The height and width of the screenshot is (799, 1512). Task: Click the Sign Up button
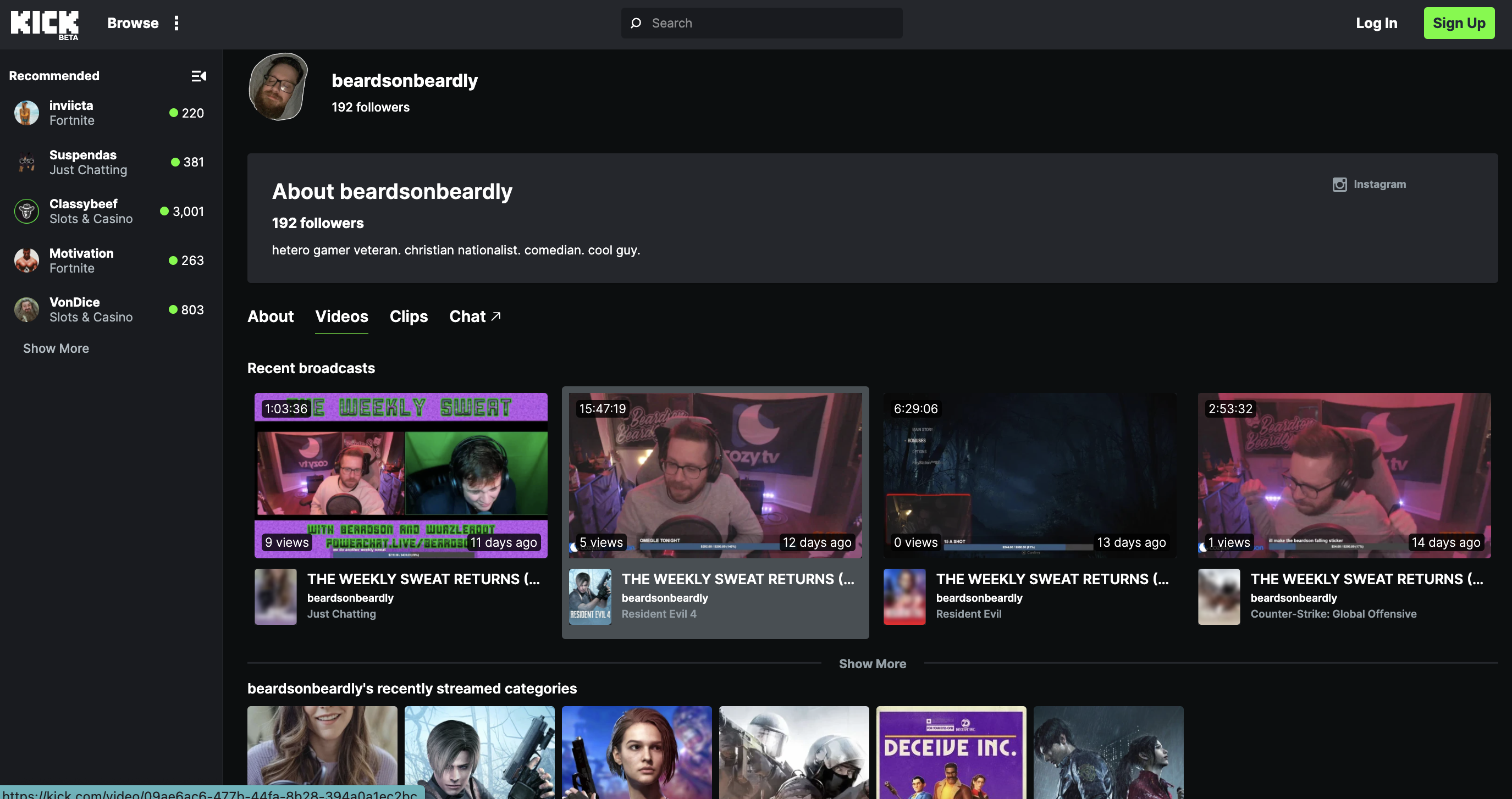tap(1459, 24)
